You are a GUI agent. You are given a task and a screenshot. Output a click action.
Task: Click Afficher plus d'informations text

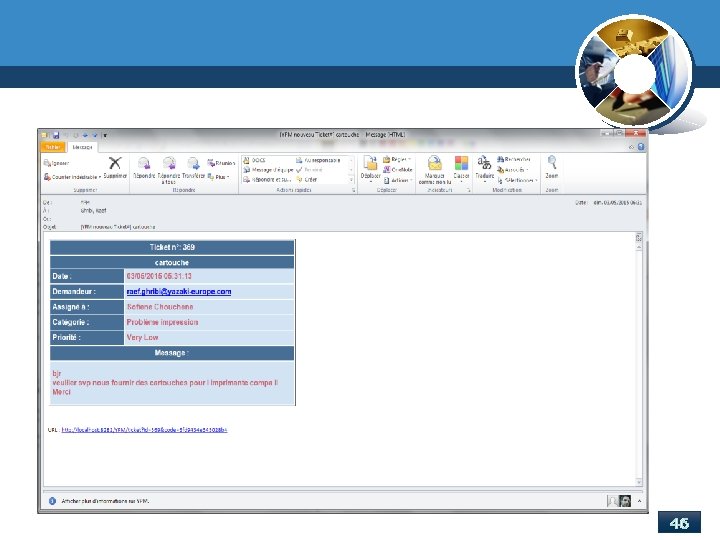tap(105, 501)
